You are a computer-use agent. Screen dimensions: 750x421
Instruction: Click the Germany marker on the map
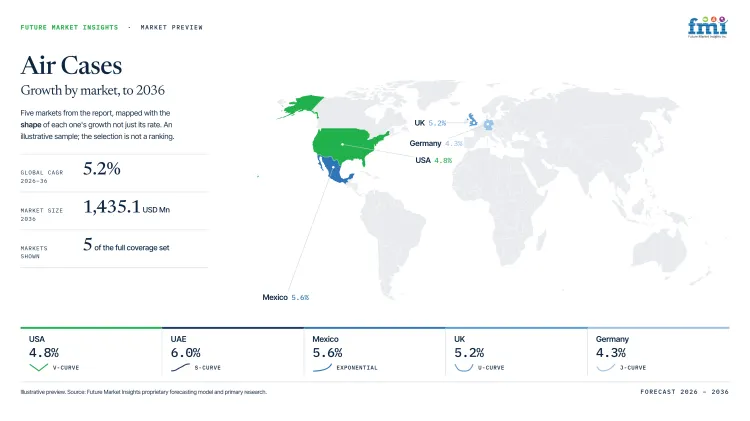coord(488,125)
